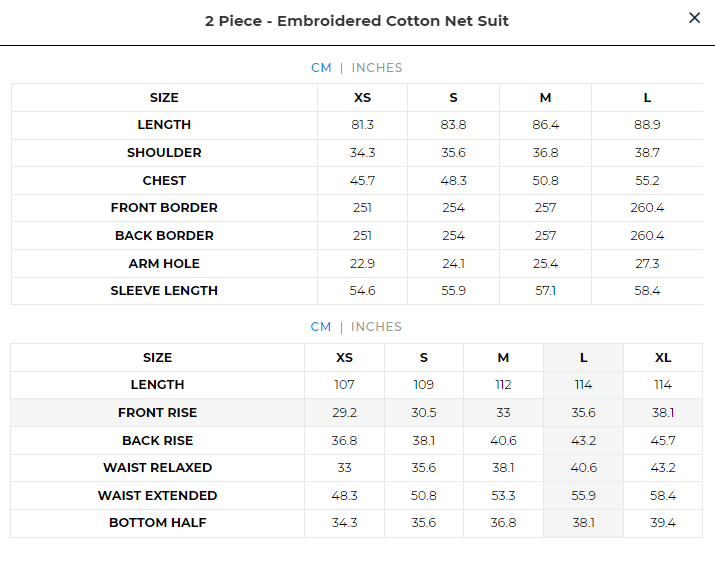
Task: Click the SHOULDER row label
Action: pyautogui.click(x=164, y=153)
